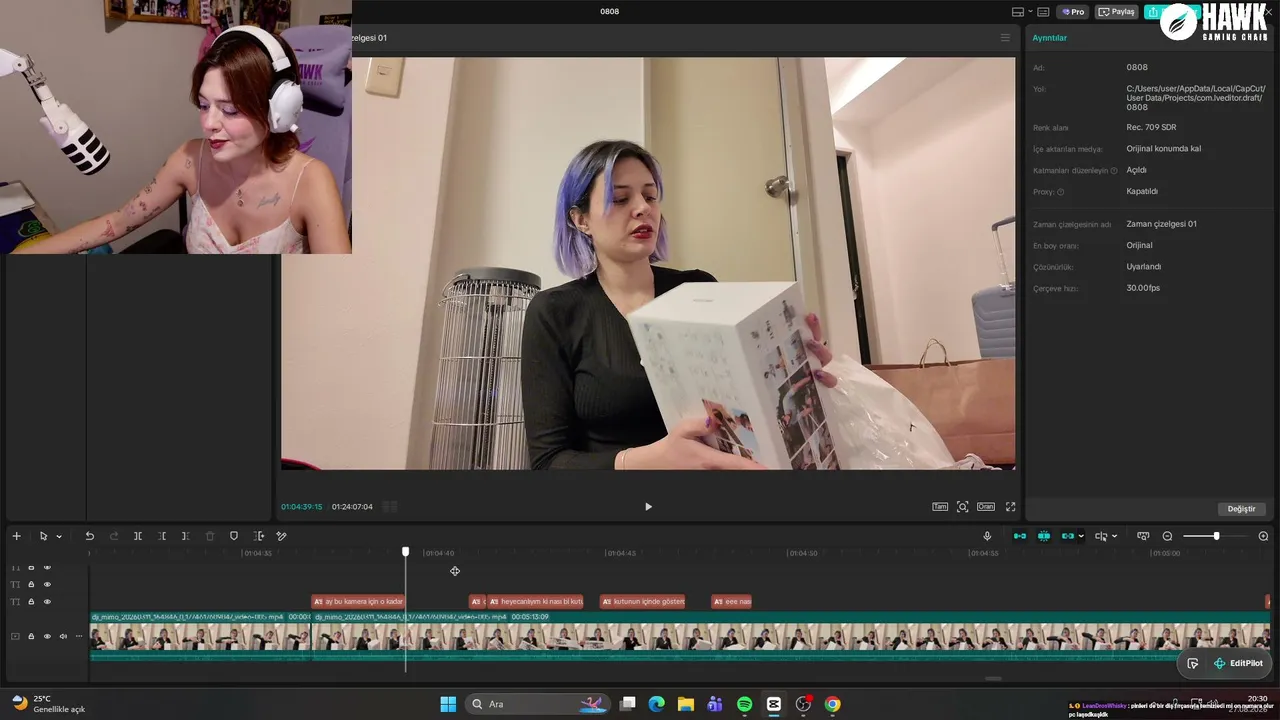The image size is (1280, 720).
Task: Open the CapCut taskbar icon
Action: 774,704
